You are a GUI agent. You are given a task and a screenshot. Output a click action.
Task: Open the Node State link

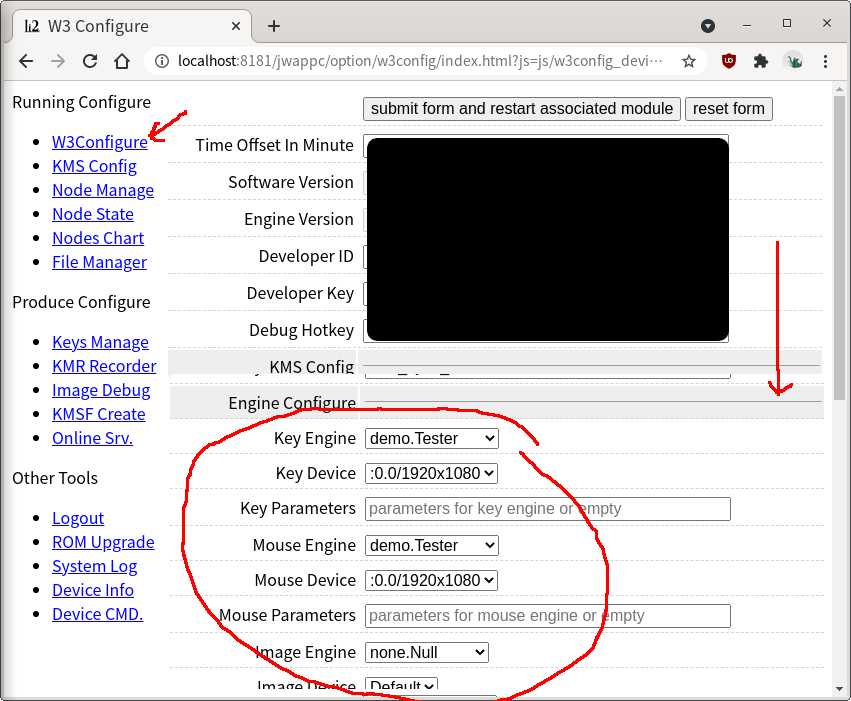tap(93, 214)
